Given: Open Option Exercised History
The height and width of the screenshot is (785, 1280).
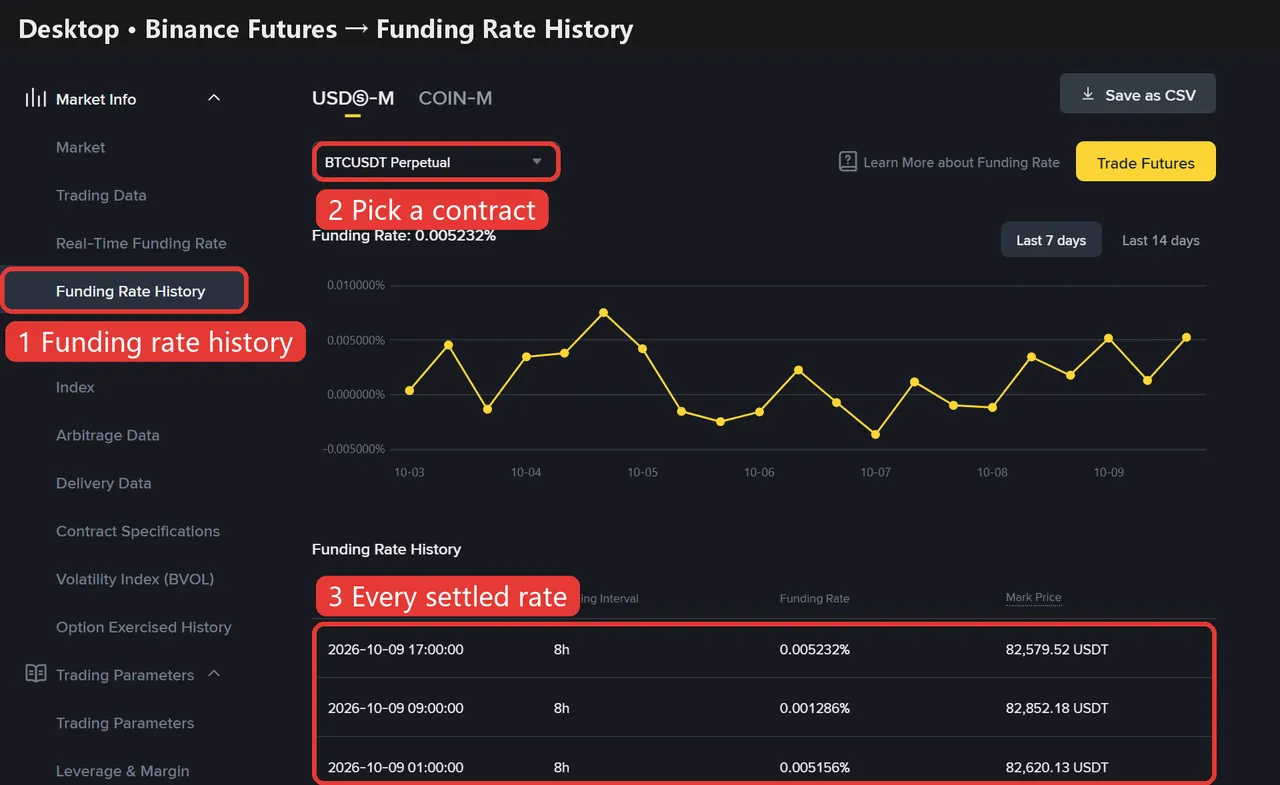Looking at the screenshot, I should [x=143, y=627].
